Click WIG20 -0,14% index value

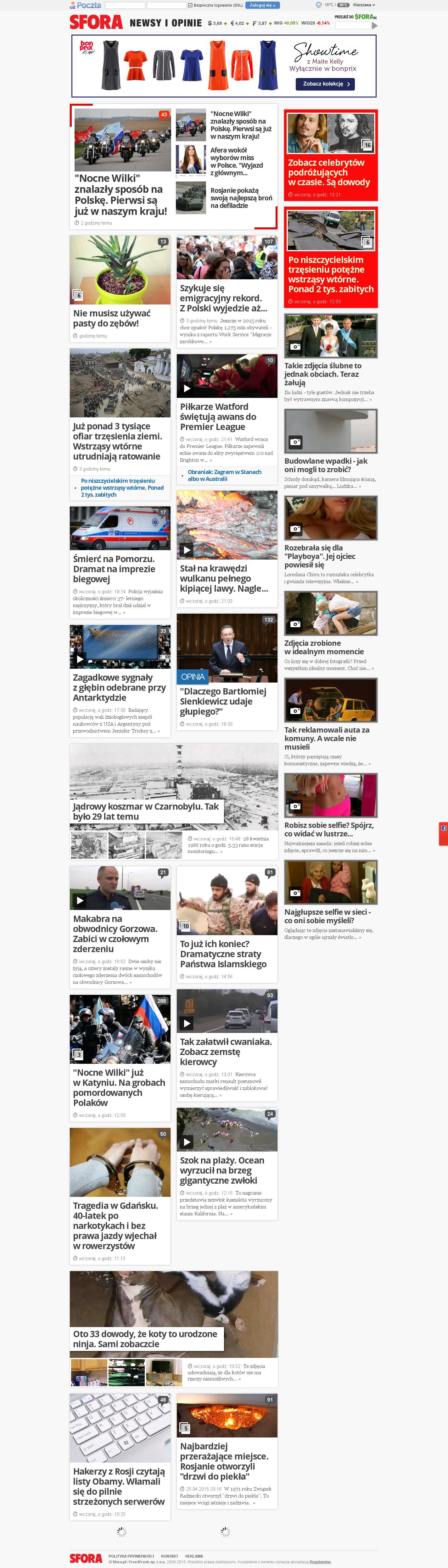[315, 23]
